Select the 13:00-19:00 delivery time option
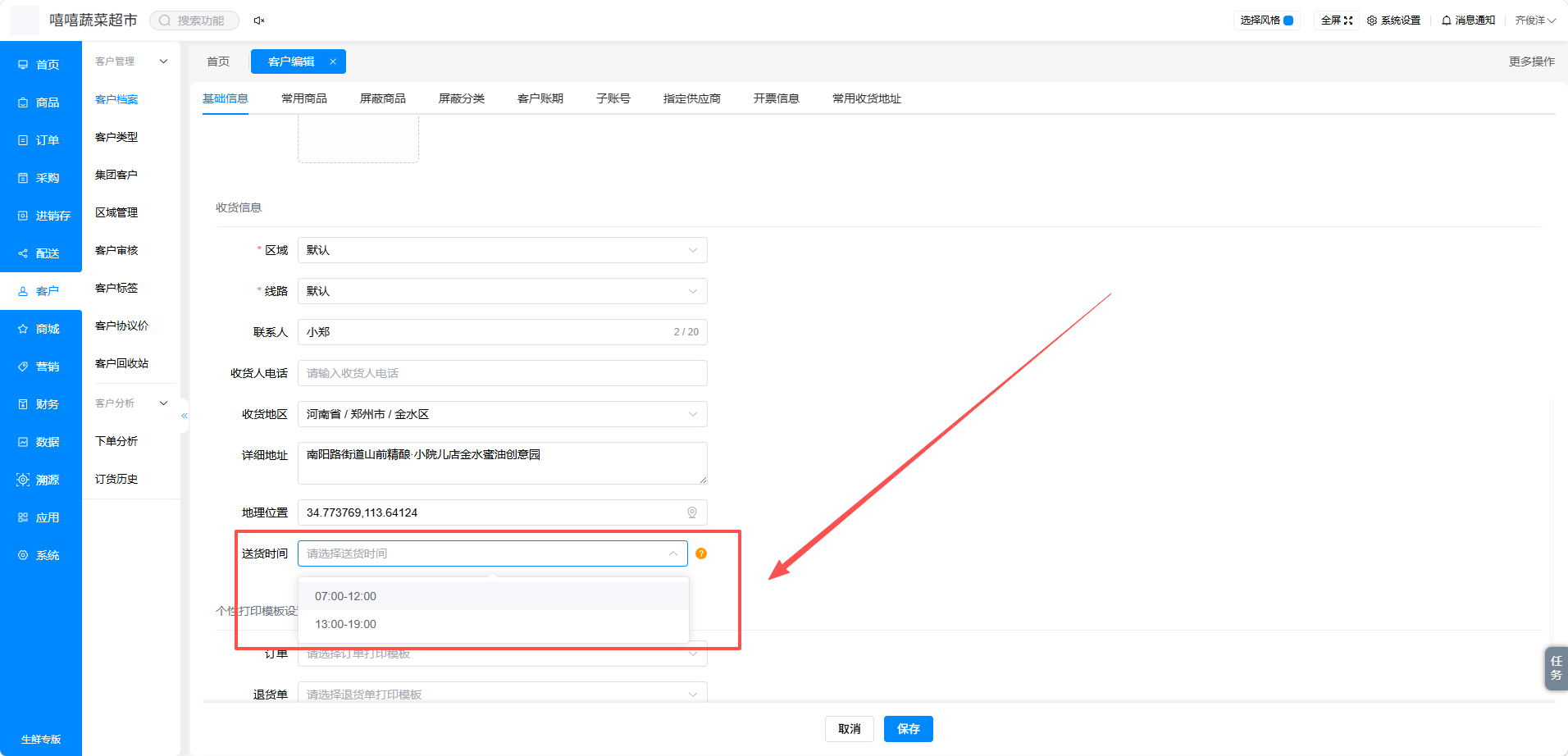Image resolution: width=1568 pixels, height=756 pixels. tap(494, 624)
